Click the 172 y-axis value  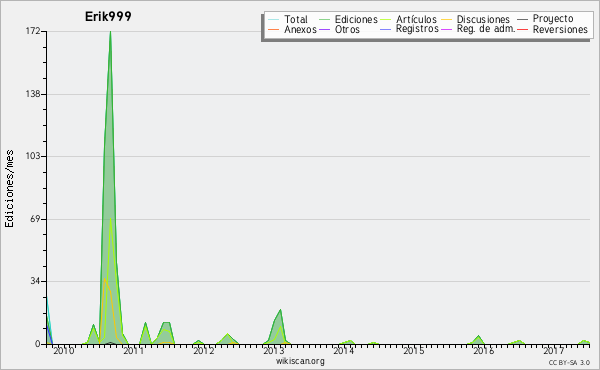coord(33,31)
